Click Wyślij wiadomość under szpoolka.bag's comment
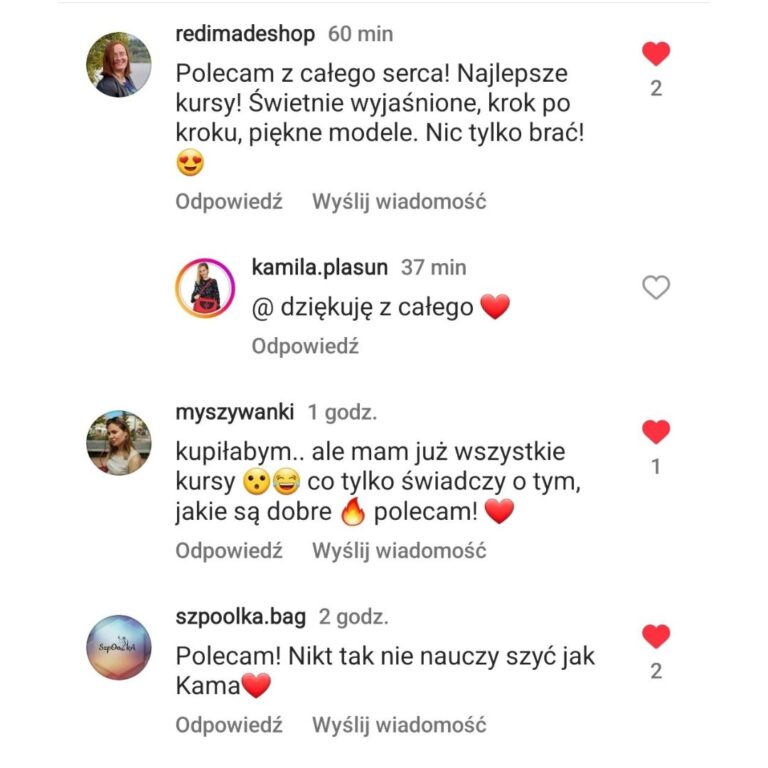This screenshot has width=768, height=768. click(399, 725)
